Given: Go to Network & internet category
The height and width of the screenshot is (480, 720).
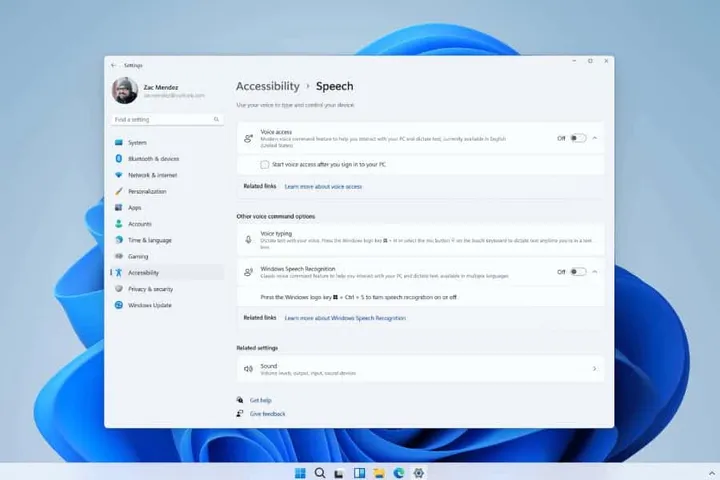Looking at the screenshot, I should click(x=152, y=175).
